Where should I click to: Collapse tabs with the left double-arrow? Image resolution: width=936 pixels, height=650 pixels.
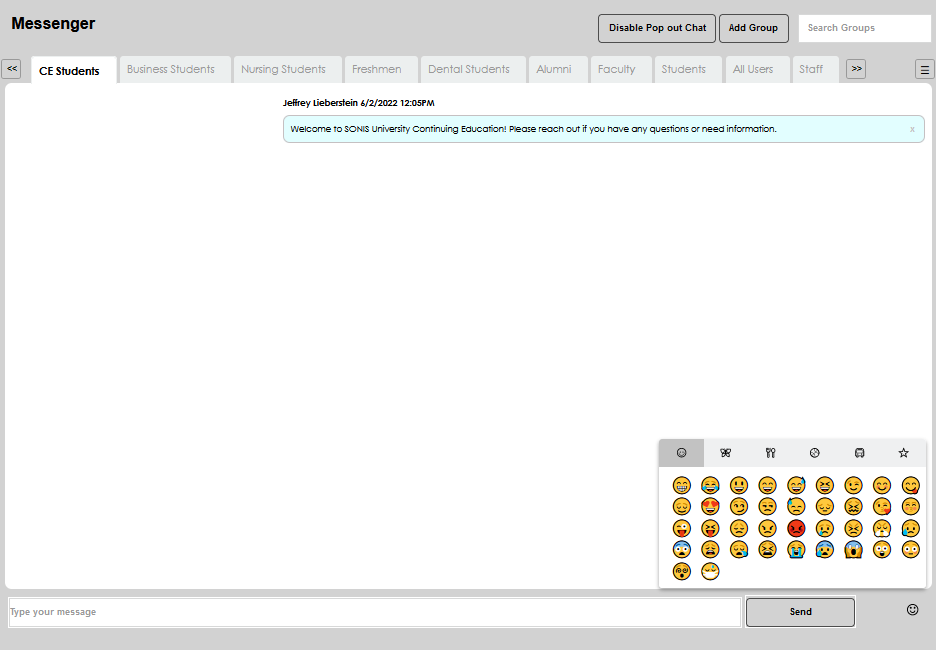[x=11, y=68]
